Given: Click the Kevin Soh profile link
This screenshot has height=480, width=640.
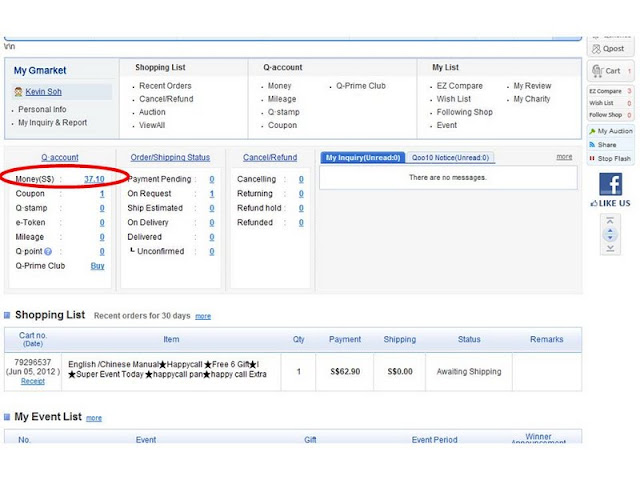Looking at the screenshot, I should pyautogui.click(x=43, y=92).
